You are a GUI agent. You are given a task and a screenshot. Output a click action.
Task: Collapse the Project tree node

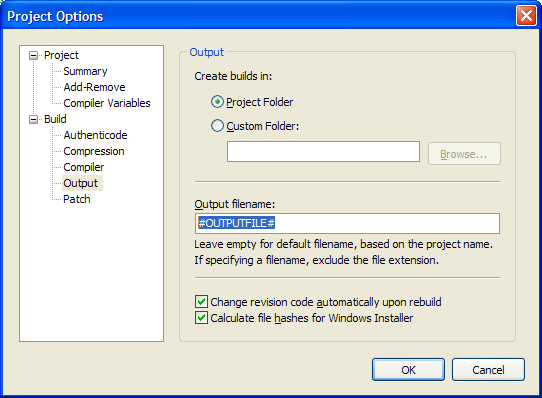(x=33, y=55)
